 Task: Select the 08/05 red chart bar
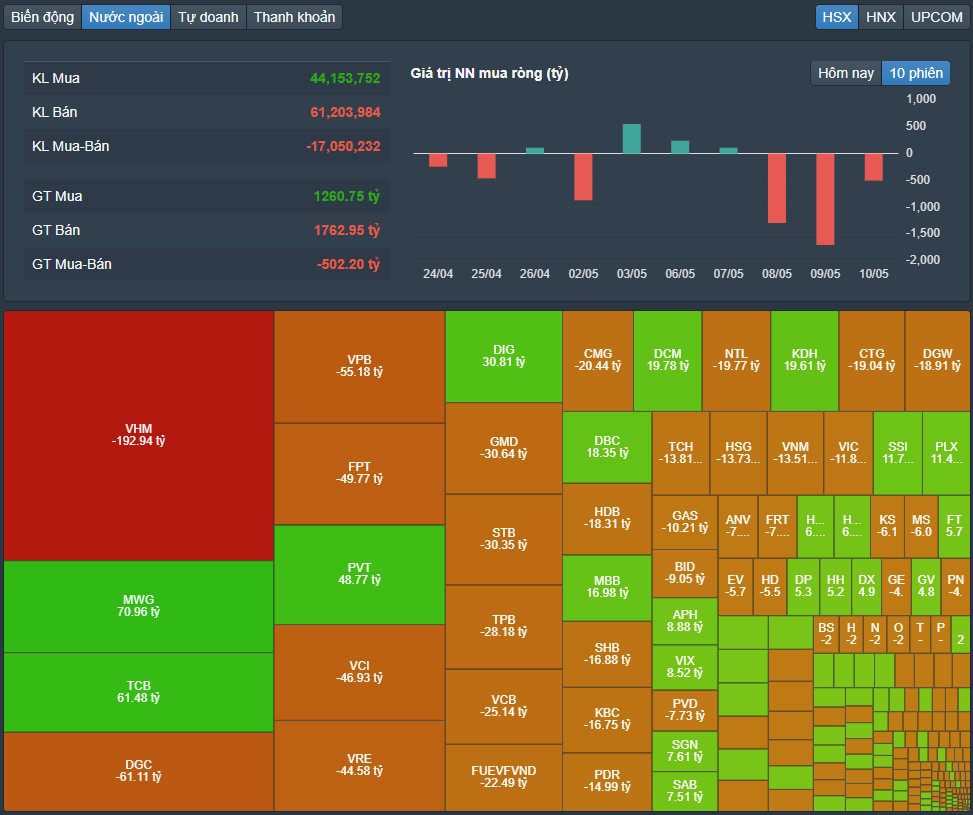776,188
